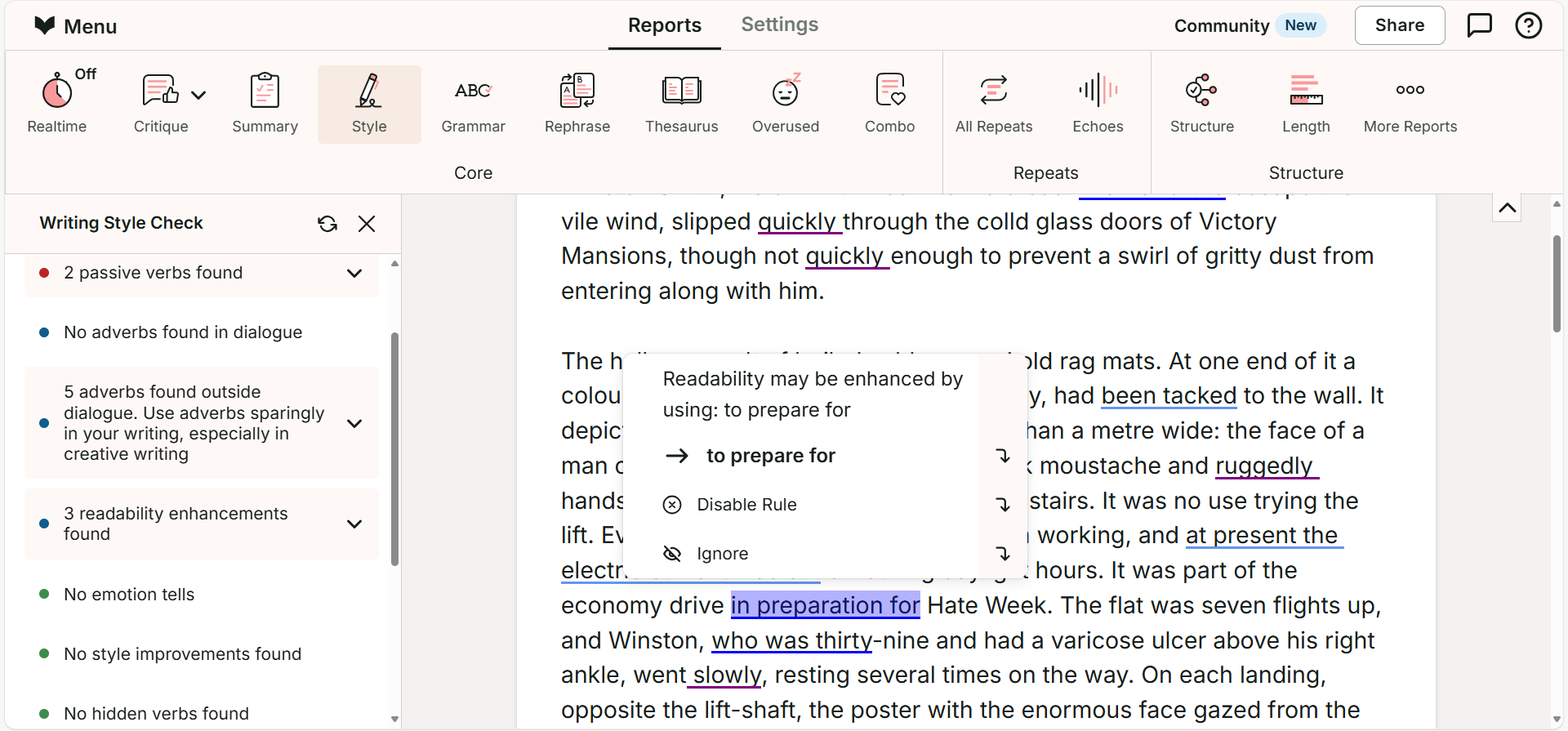Open the Critique report
Image resolution: width=1568 pixels, height=731 pixels.
[160, 104]
